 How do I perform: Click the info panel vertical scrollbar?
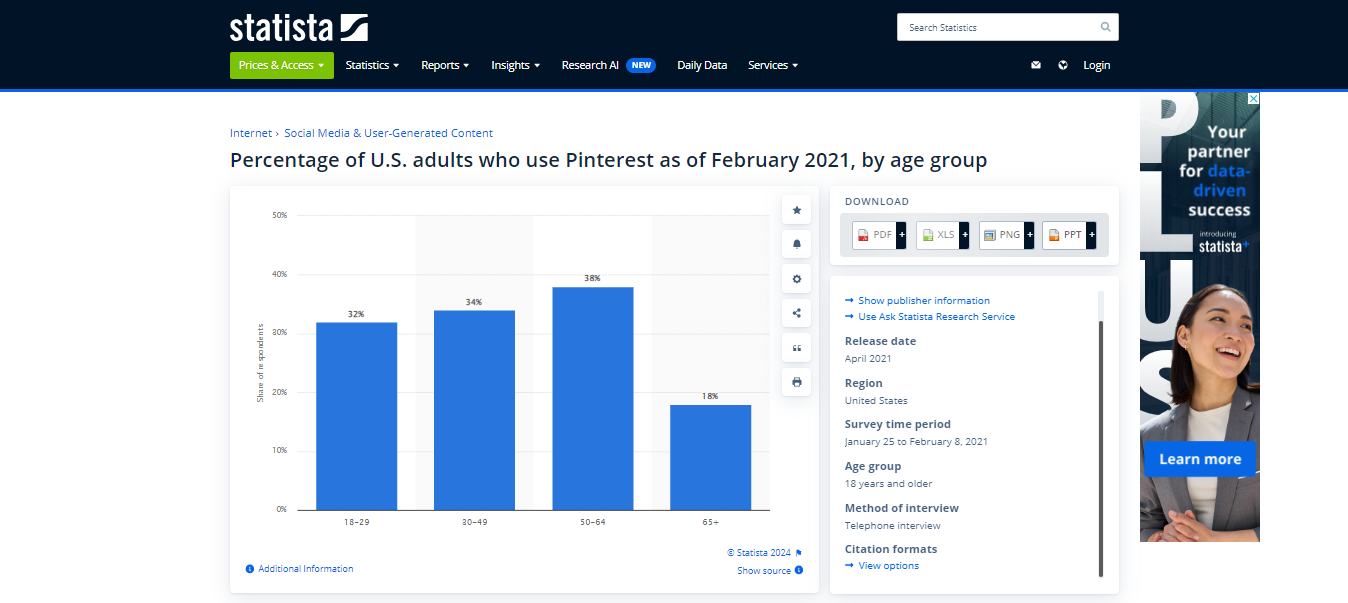1101,448
